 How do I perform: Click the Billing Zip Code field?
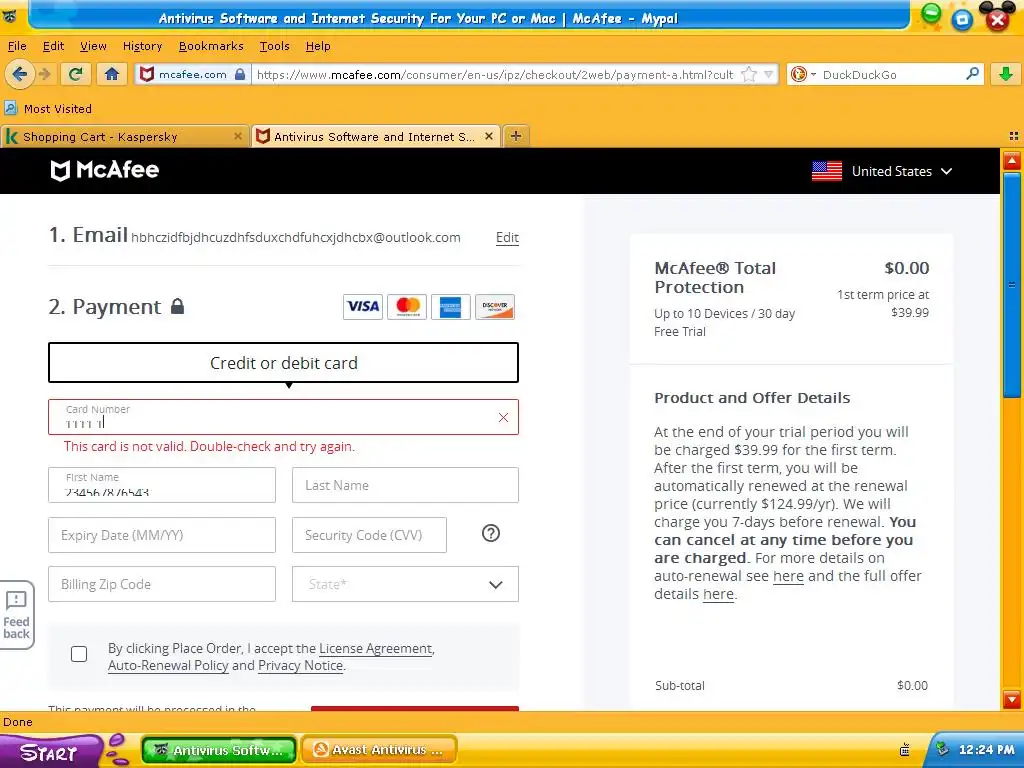(x=162, y=584)
